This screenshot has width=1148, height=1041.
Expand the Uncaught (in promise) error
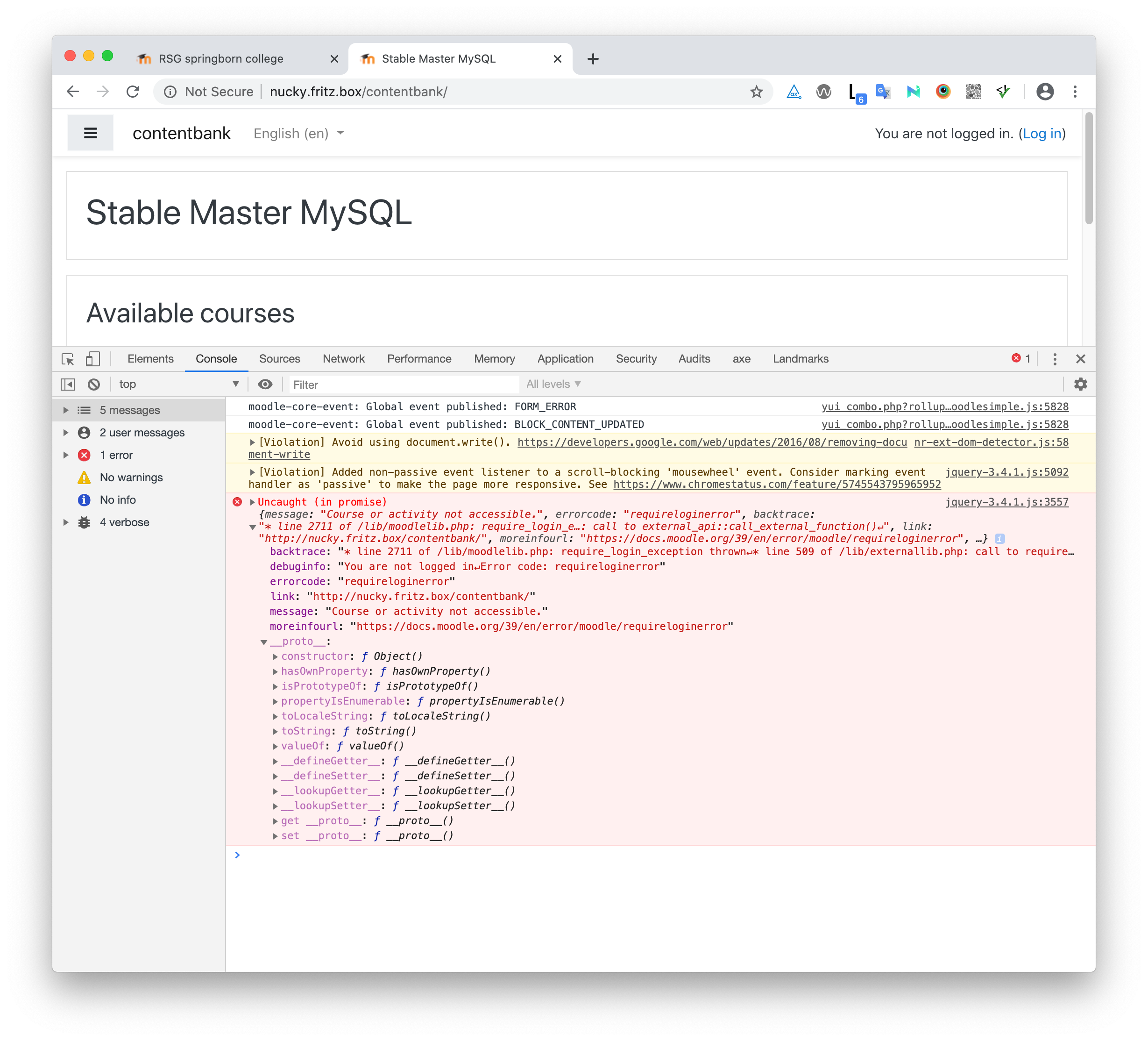tap(252, 502)
